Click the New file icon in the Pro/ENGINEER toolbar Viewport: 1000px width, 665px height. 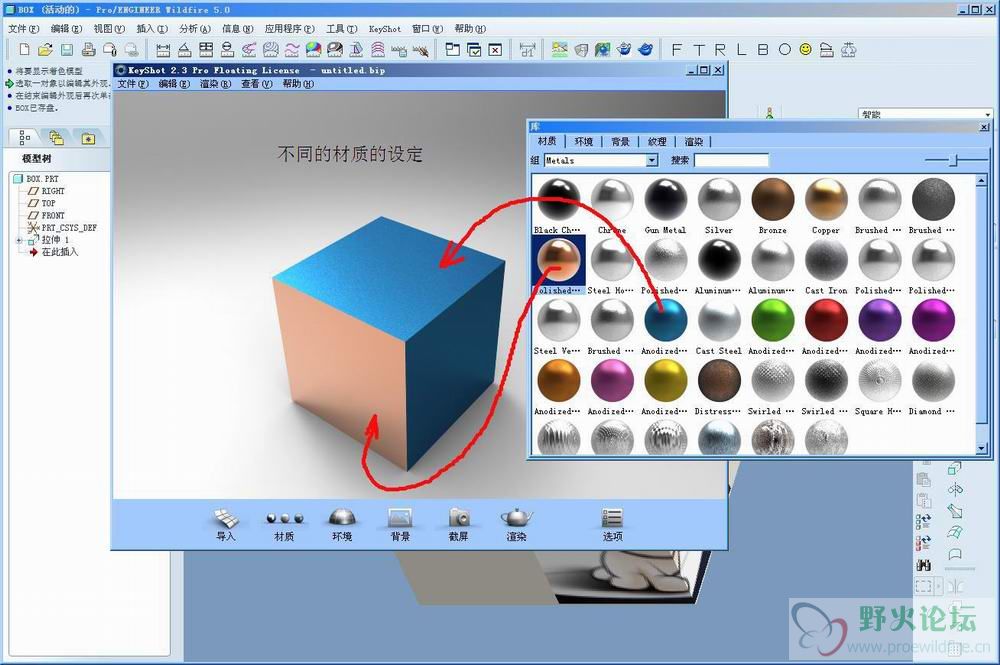pyautogui.click(x=24, y=50)
